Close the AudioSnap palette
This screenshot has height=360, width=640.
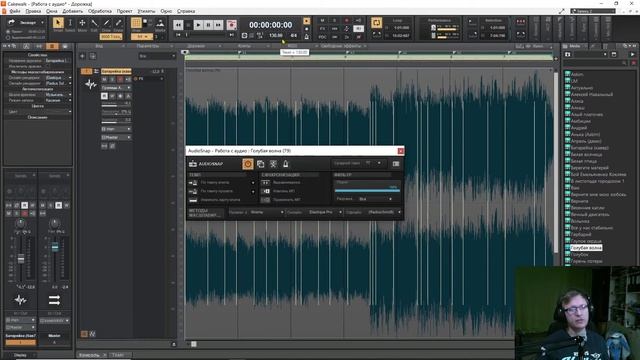(x=400, y=151)
